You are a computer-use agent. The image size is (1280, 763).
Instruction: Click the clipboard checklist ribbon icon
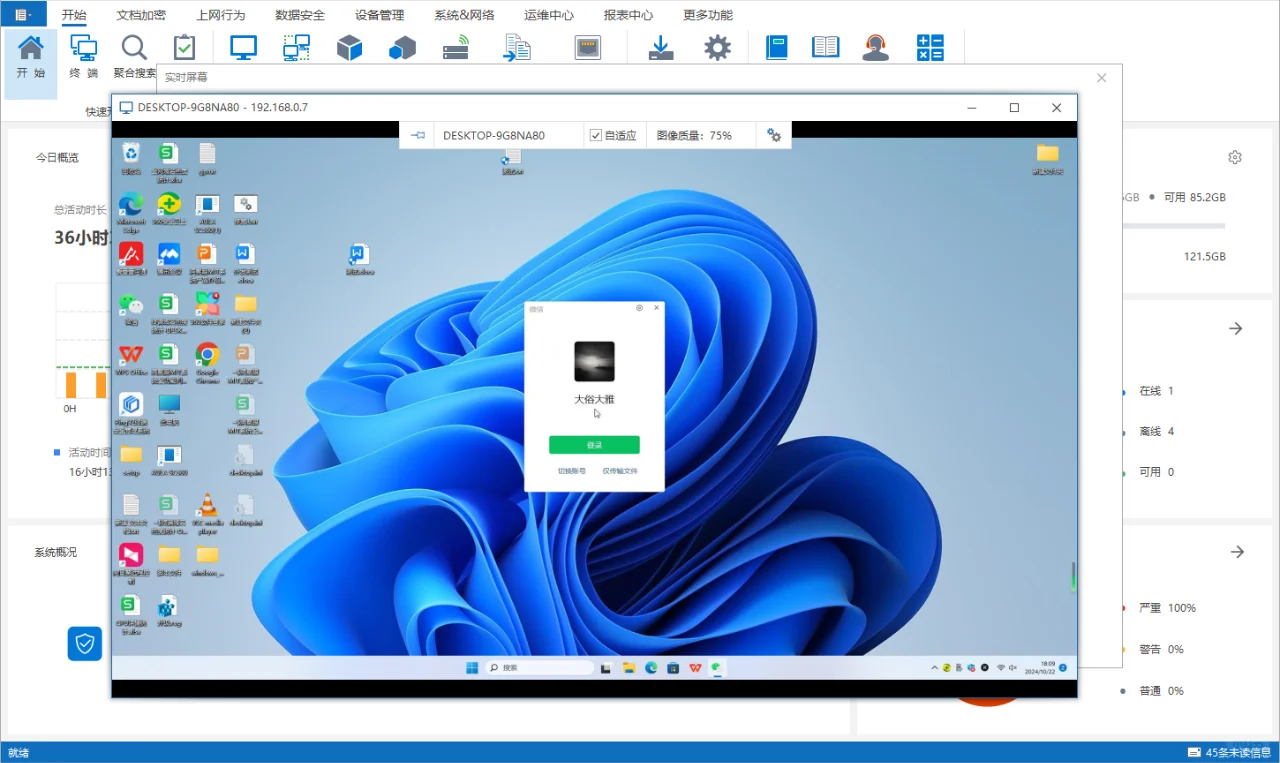click(184, 48)
